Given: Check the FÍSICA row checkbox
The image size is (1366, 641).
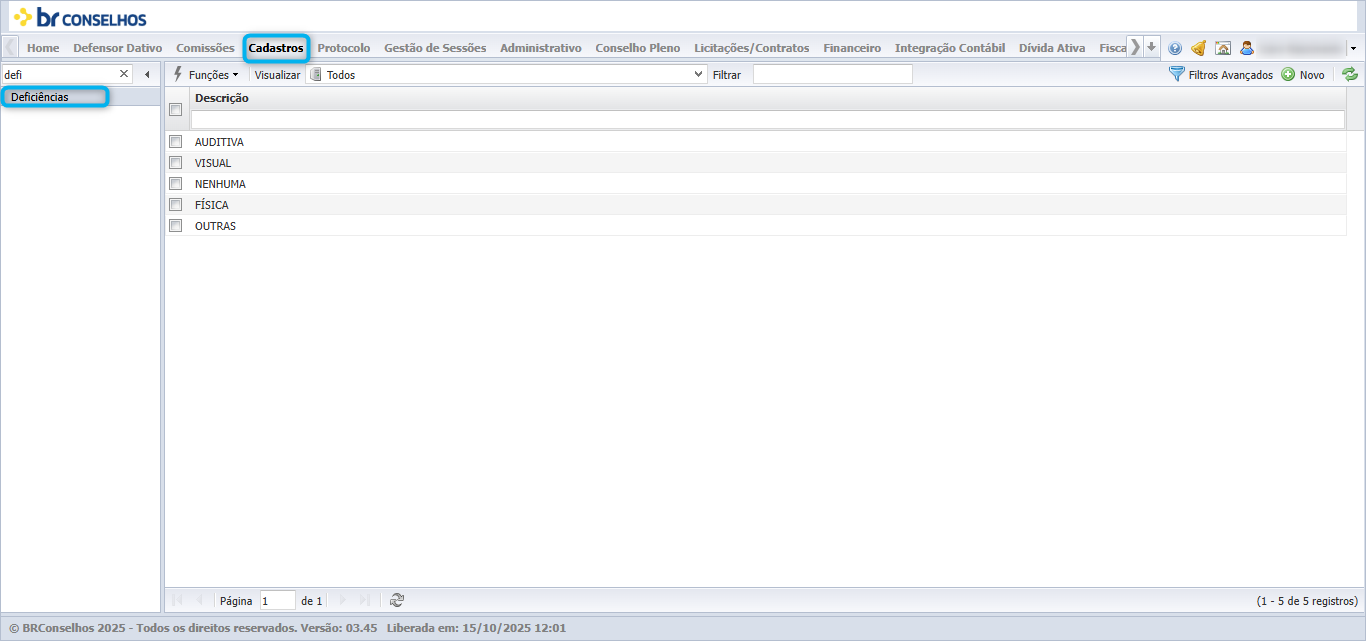Looking at the screenshot, I should [176, 205].
